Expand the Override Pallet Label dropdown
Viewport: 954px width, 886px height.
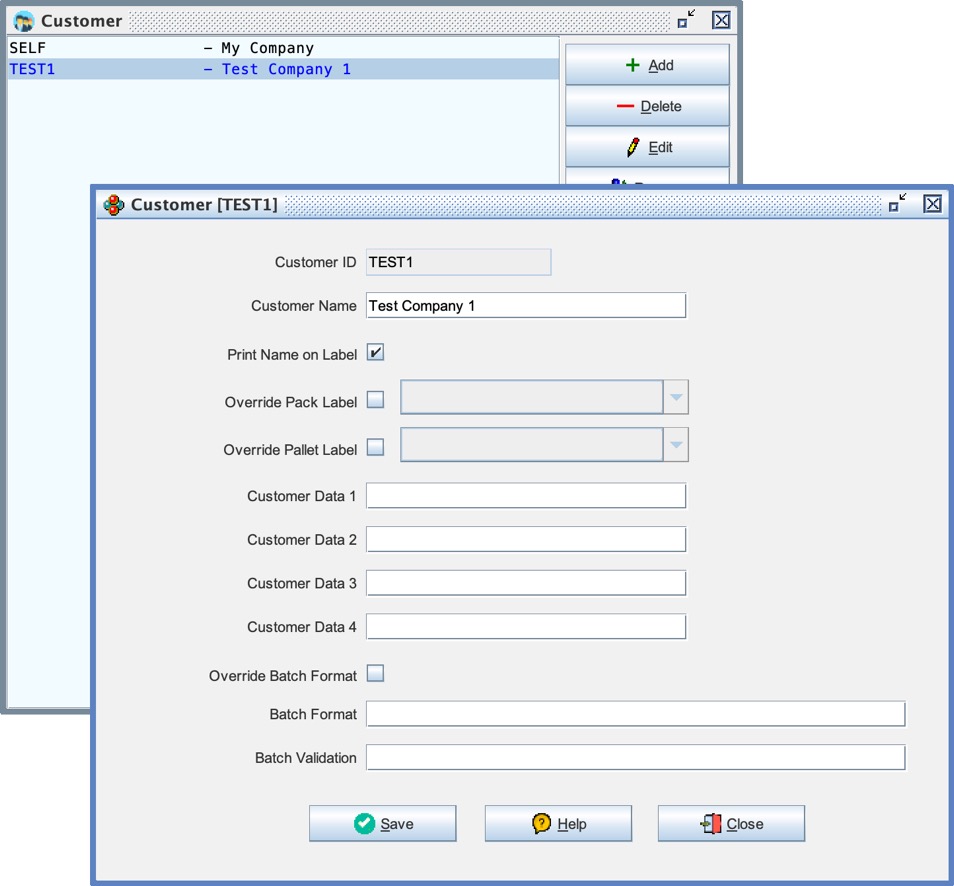[676, 445]
